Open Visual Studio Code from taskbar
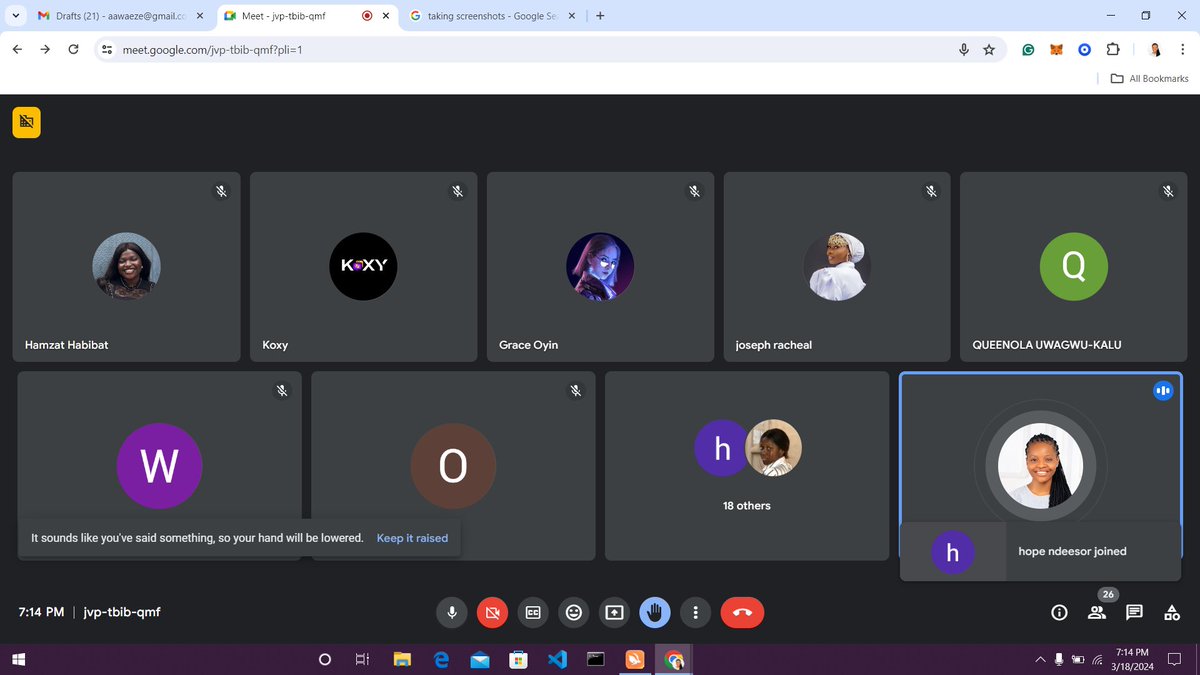This screenshot has height=675, width=1200. [x=557, y=660]
